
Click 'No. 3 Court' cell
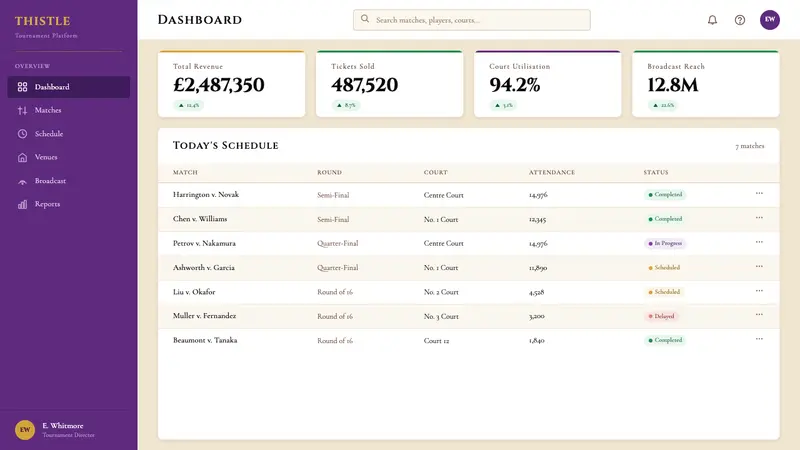(x=441, y=316)
